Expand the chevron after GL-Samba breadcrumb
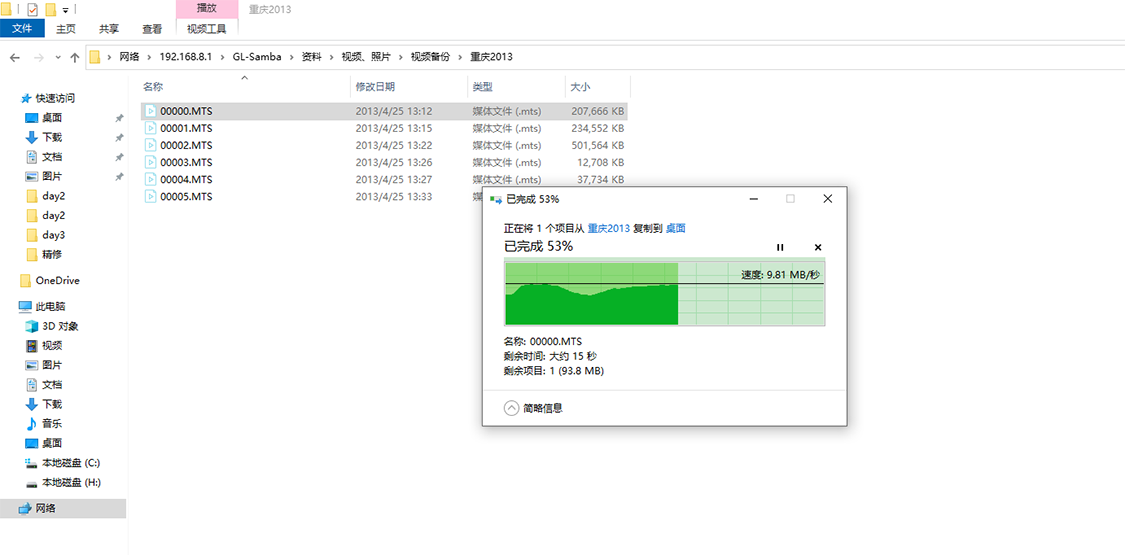1125x555 pixels. coord(291,57)
